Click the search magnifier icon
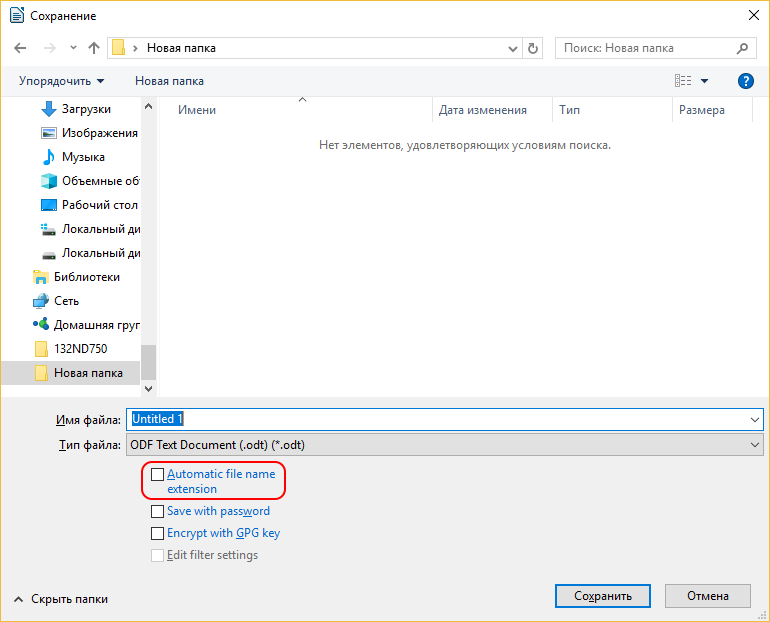Screen dimensions: 770x622 click(743, 48)
